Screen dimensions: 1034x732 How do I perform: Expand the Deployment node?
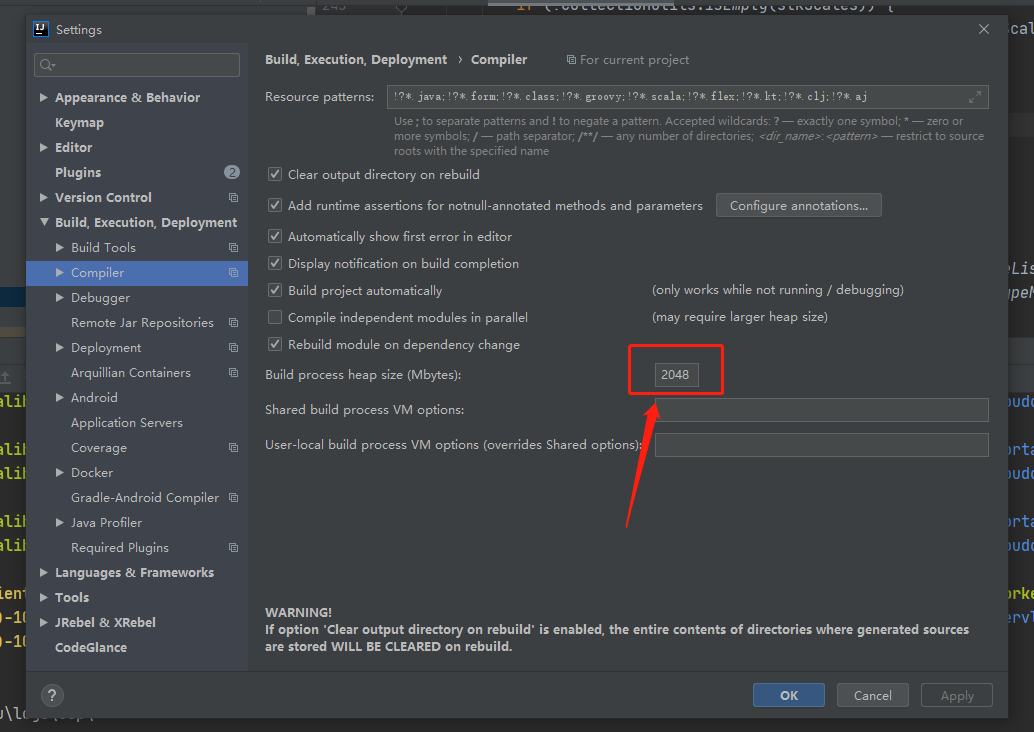click(x=59, y=348)
